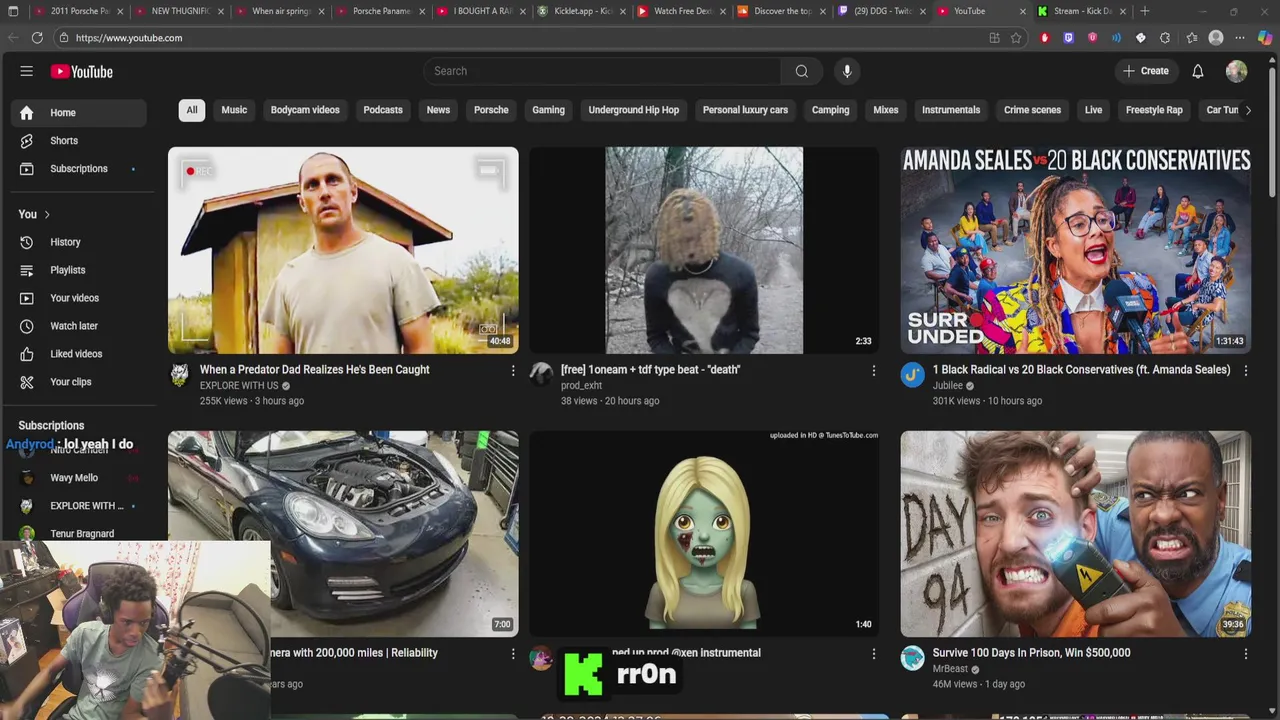Open the YouTube hamburger guide menu
1280x720 pixels.
[x=27, y=71]
